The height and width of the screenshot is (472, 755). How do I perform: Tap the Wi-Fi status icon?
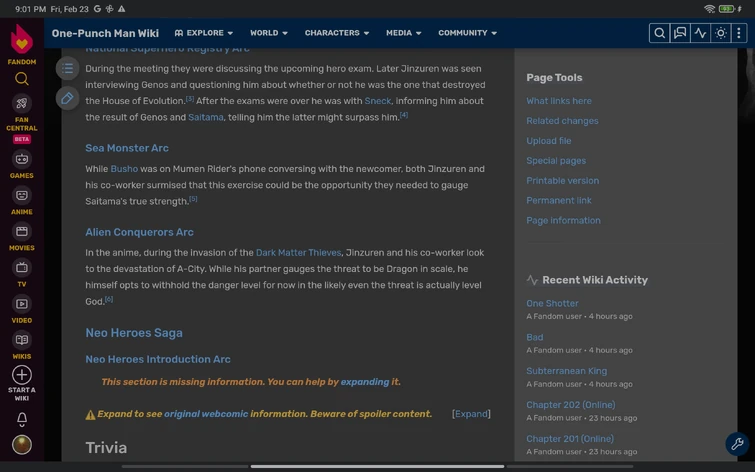click(709, 9)
